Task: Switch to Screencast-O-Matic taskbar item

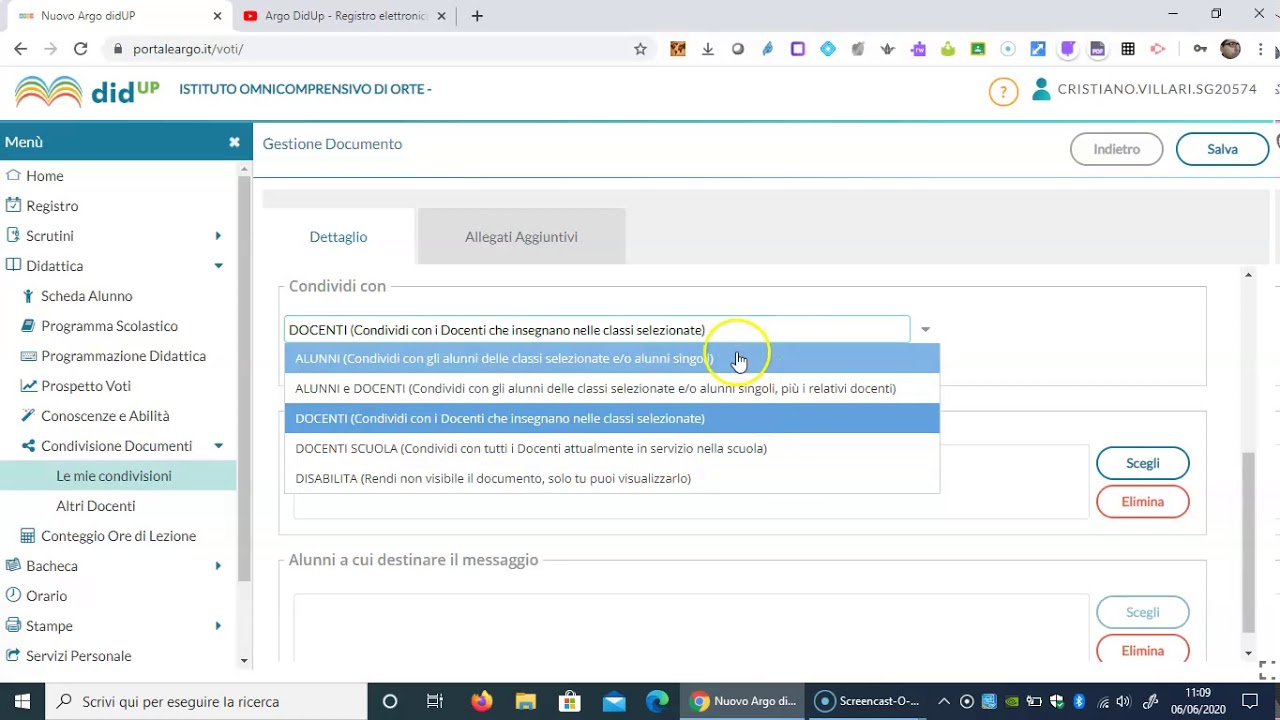Action: 868,701
